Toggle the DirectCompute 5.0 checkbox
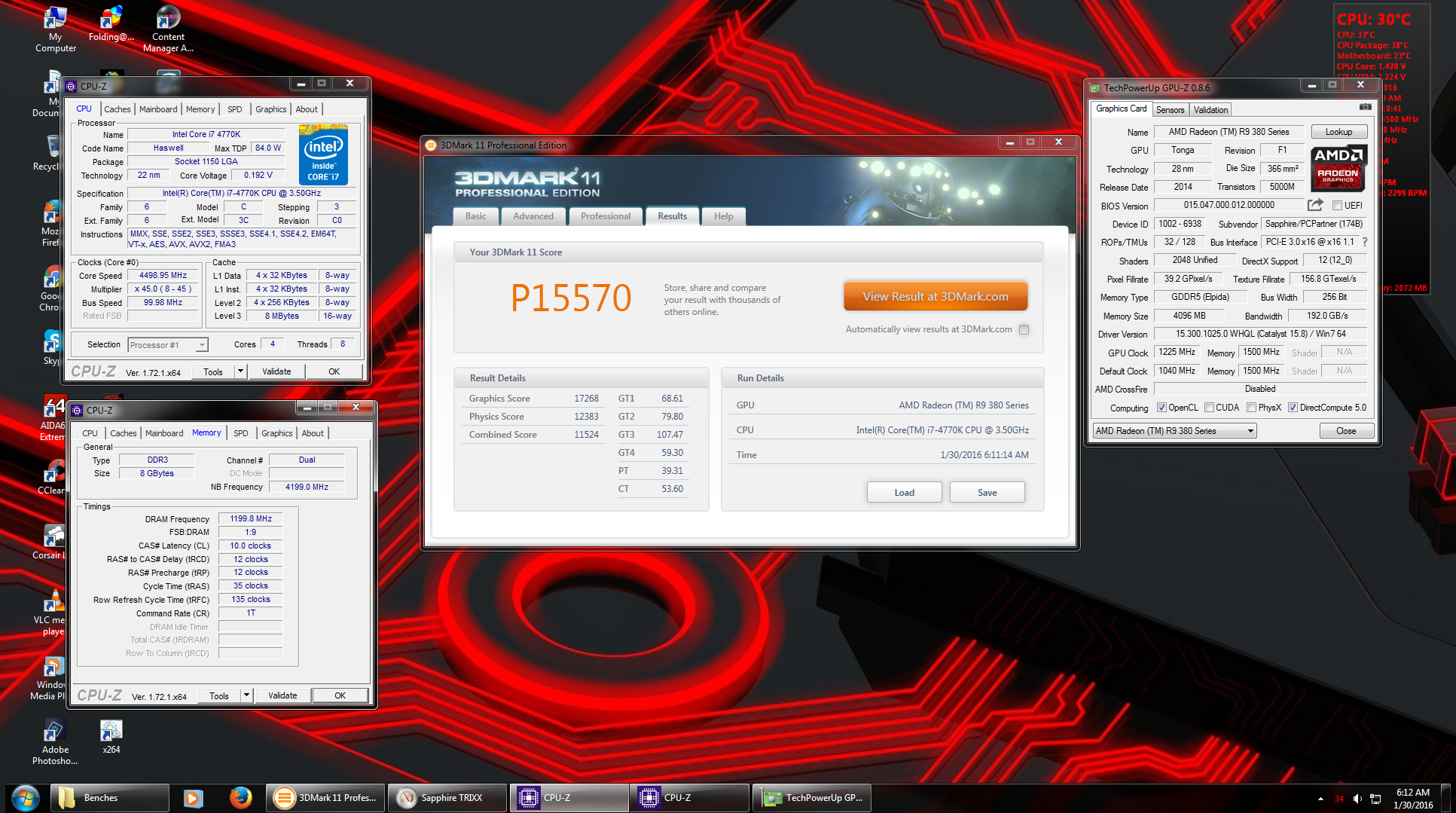 pyautogui.click(x=1293, y=408)
